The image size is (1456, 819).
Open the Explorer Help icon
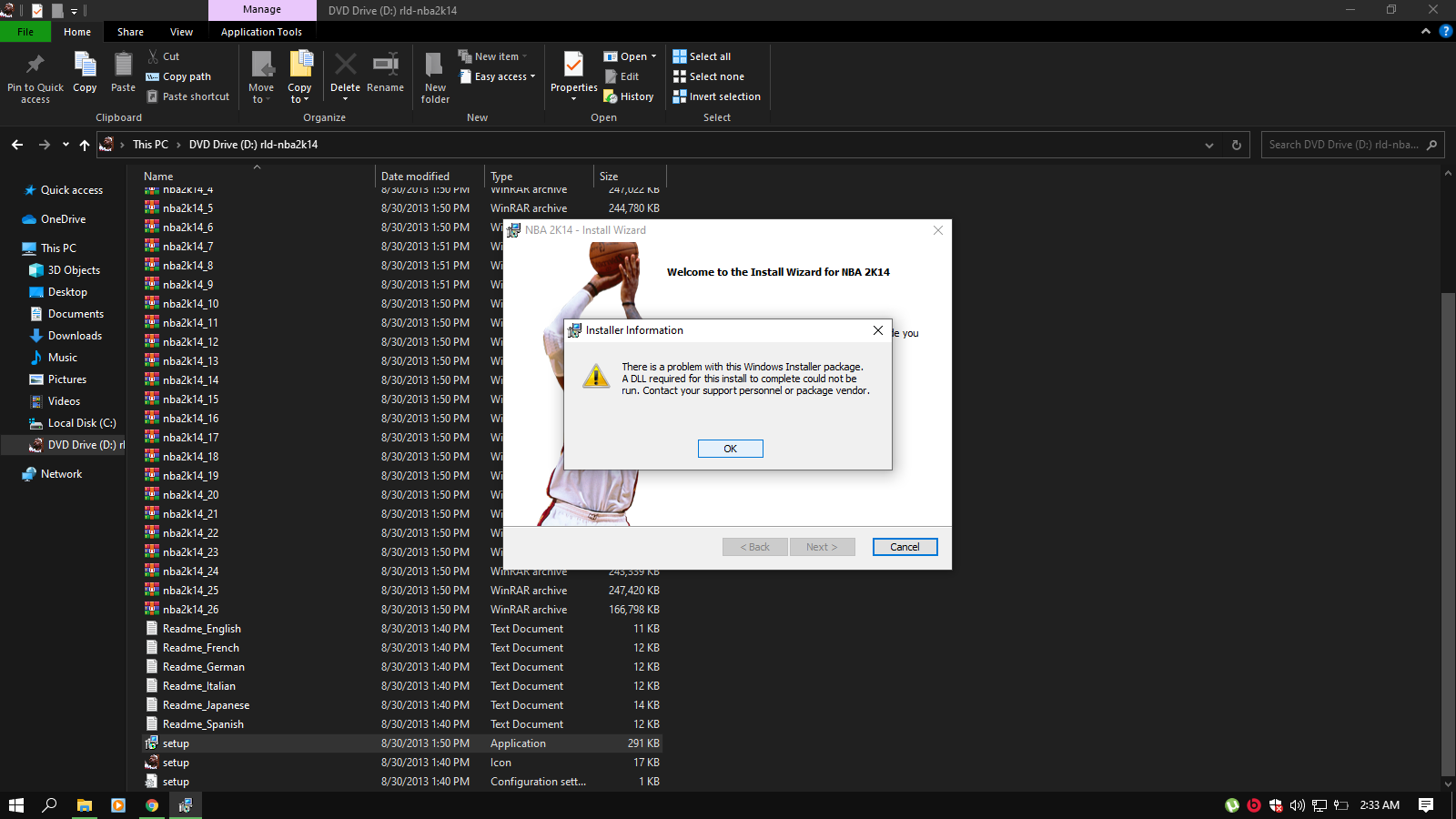click(1445, 31)
